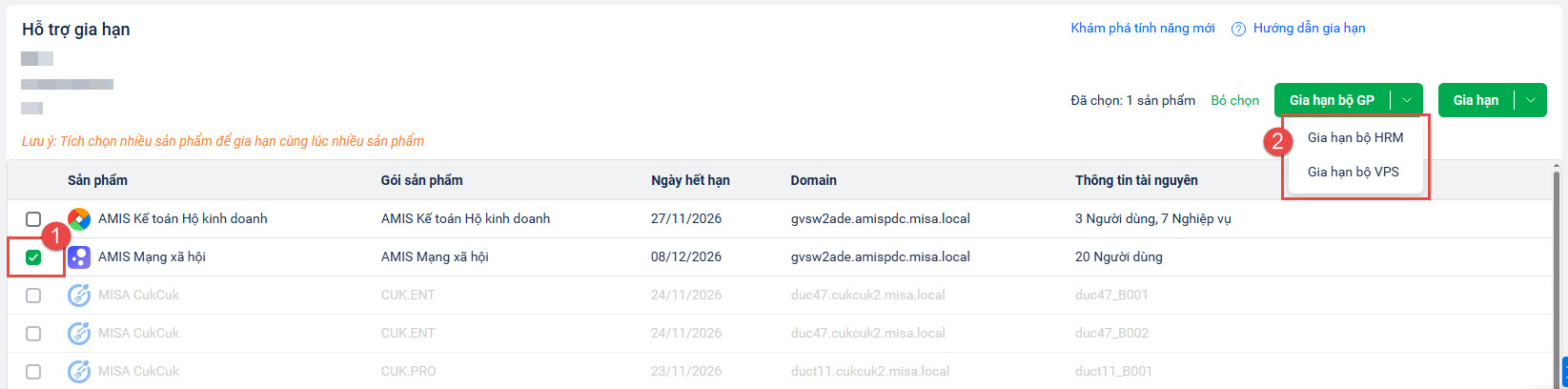The height and width of the screenshot is (389, 1568).
Task: Click the Gói sản phẩm column header
Action: (421, 180)
